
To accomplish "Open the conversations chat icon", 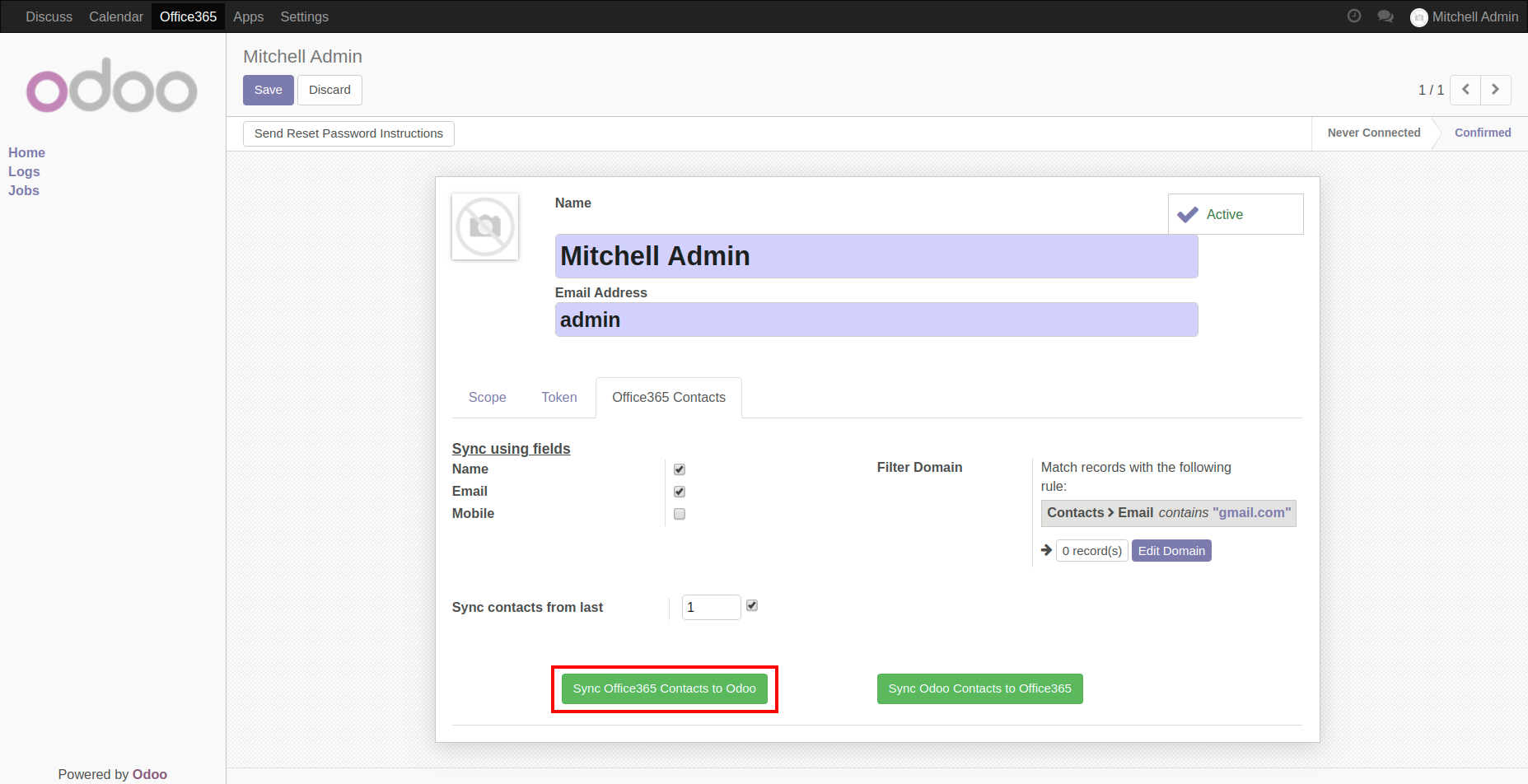I will 1385,16.
